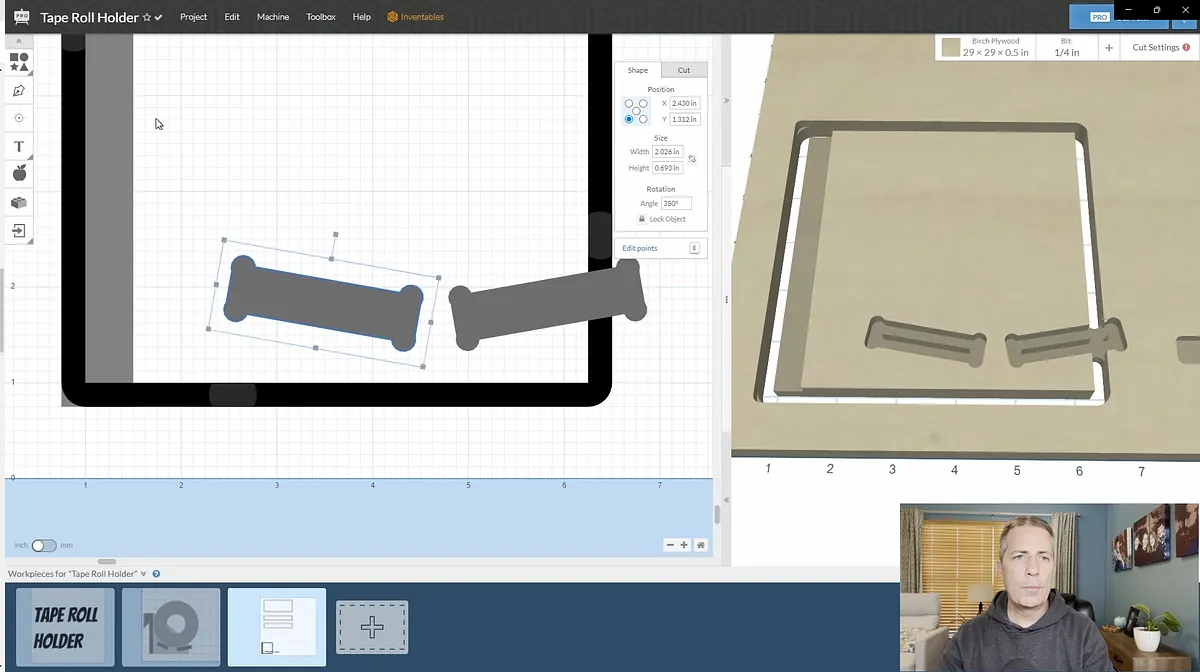This screenshot has height=672, width=1200.
Task: Toggle Lock Object option
Action: coord(661,219)
